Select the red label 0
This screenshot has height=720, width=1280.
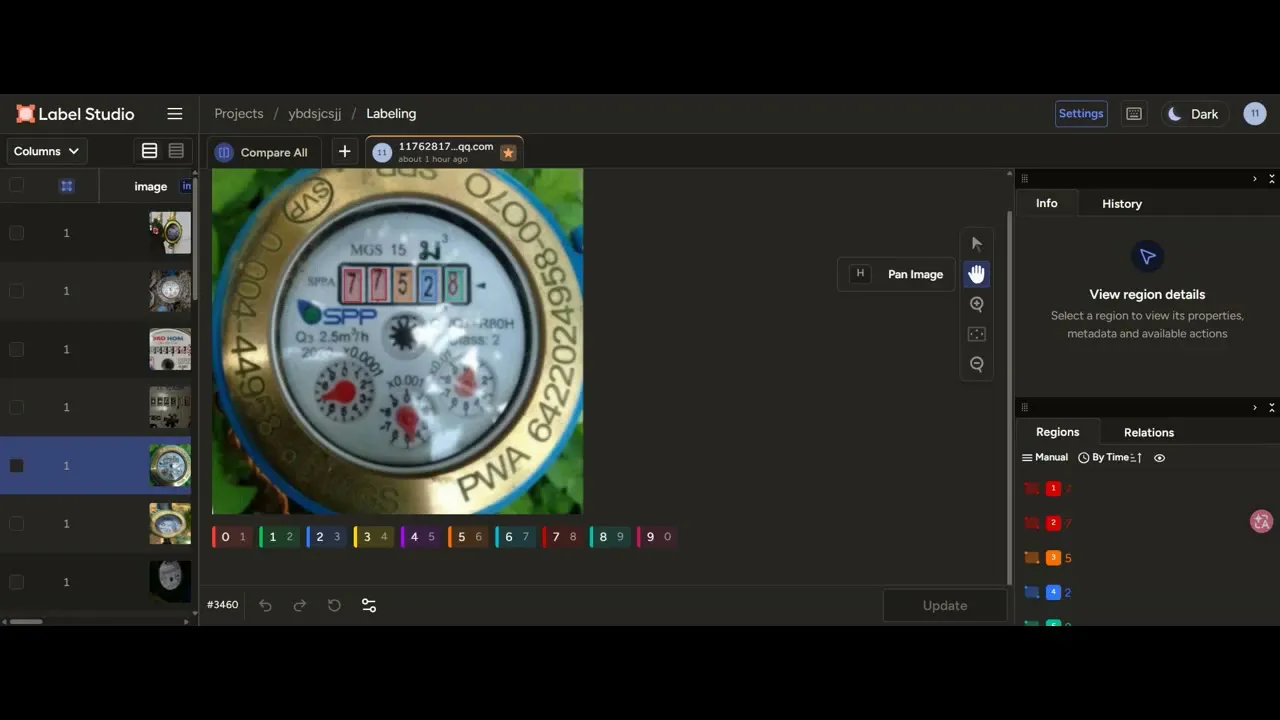tap(231, 537)
